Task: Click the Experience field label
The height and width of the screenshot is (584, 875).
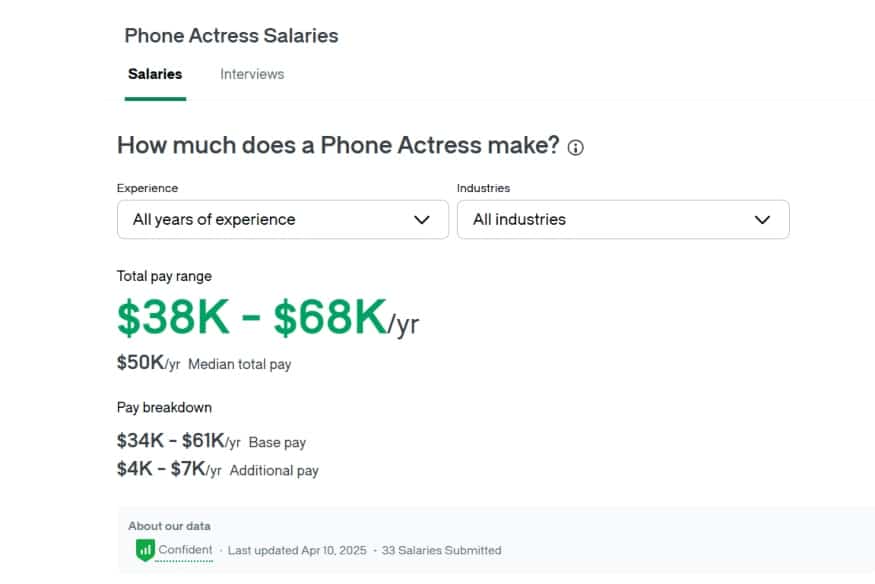Action: tap(147, 188)
